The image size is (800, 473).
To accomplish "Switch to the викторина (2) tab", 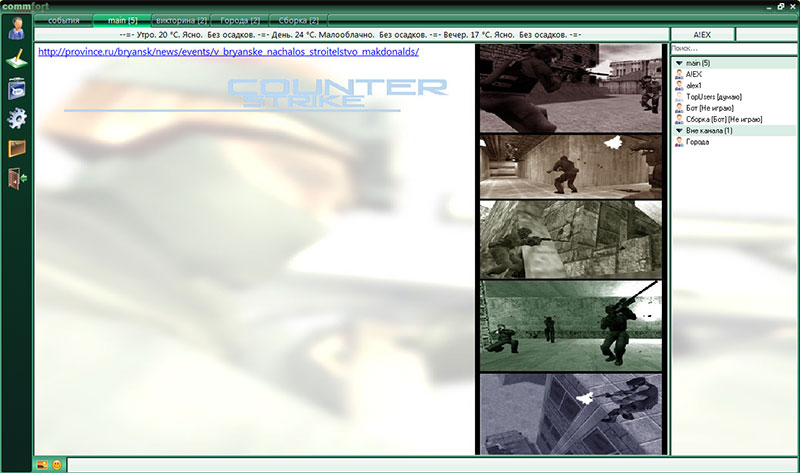I will (181, 20).
